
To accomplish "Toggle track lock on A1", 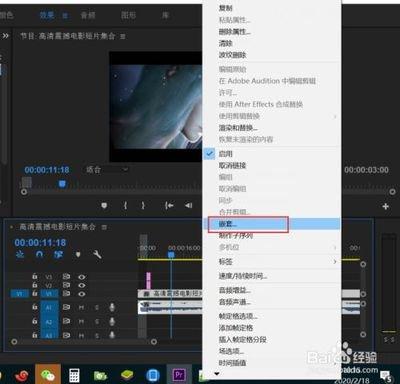I will 35,307.
